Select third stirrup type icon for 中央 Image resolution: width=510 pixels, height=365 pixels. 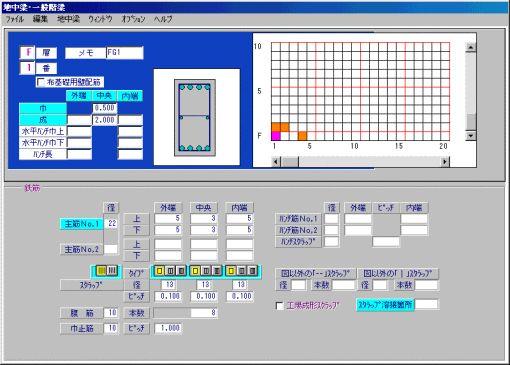point(217,271)
